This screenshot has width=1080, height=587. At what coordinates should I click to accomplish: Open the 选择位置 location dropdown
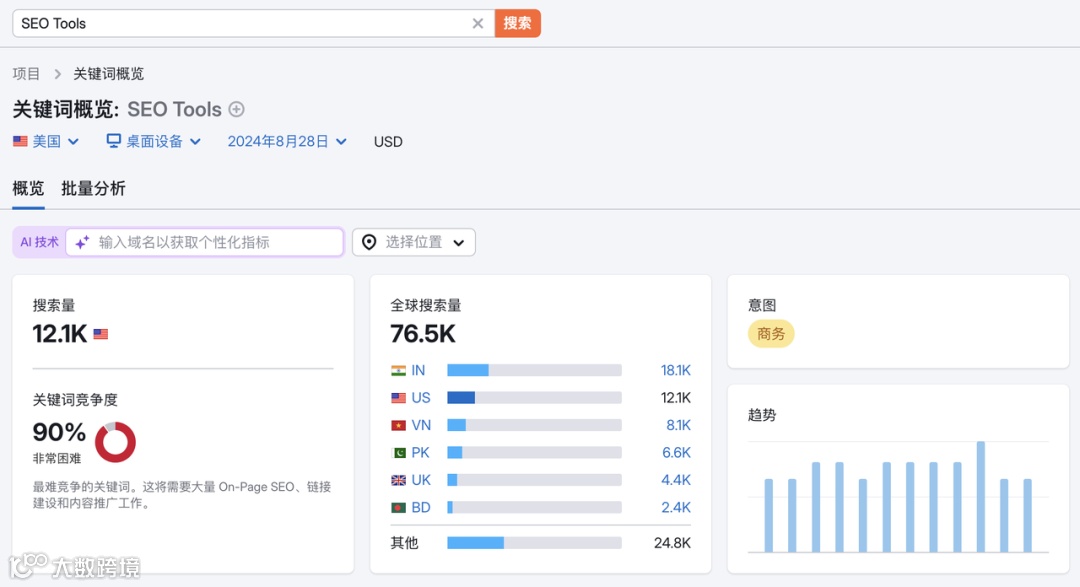tap(413, 243)
